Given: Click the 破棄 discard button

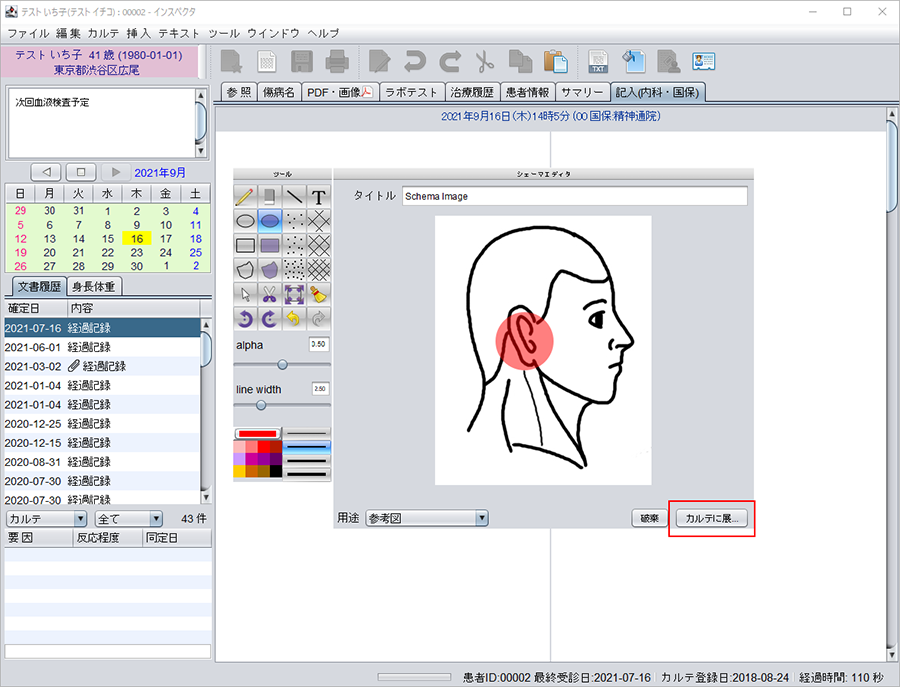Looking at the screenshot, I should pyautogui.click(x=650, y=518).
